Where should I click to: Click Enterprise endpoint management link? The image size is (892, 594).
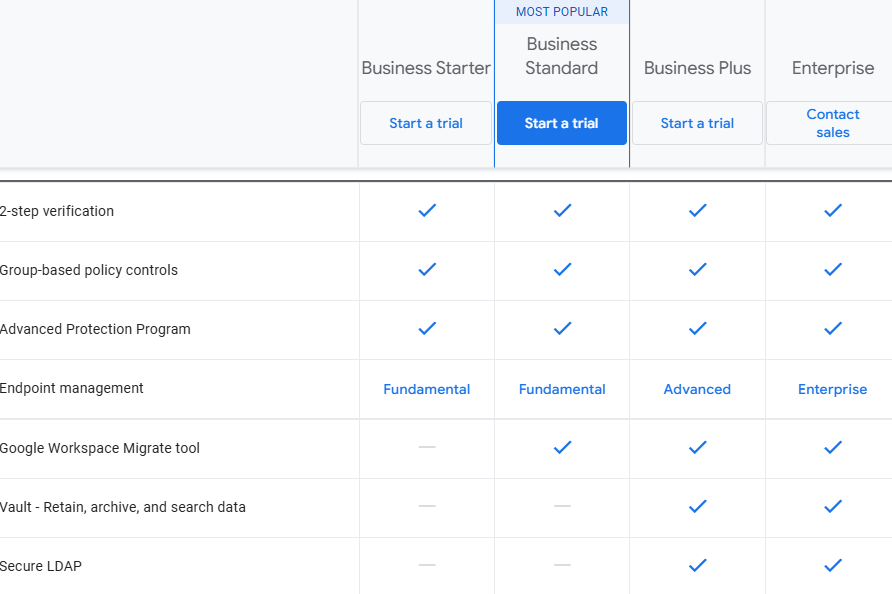[832, 389]
